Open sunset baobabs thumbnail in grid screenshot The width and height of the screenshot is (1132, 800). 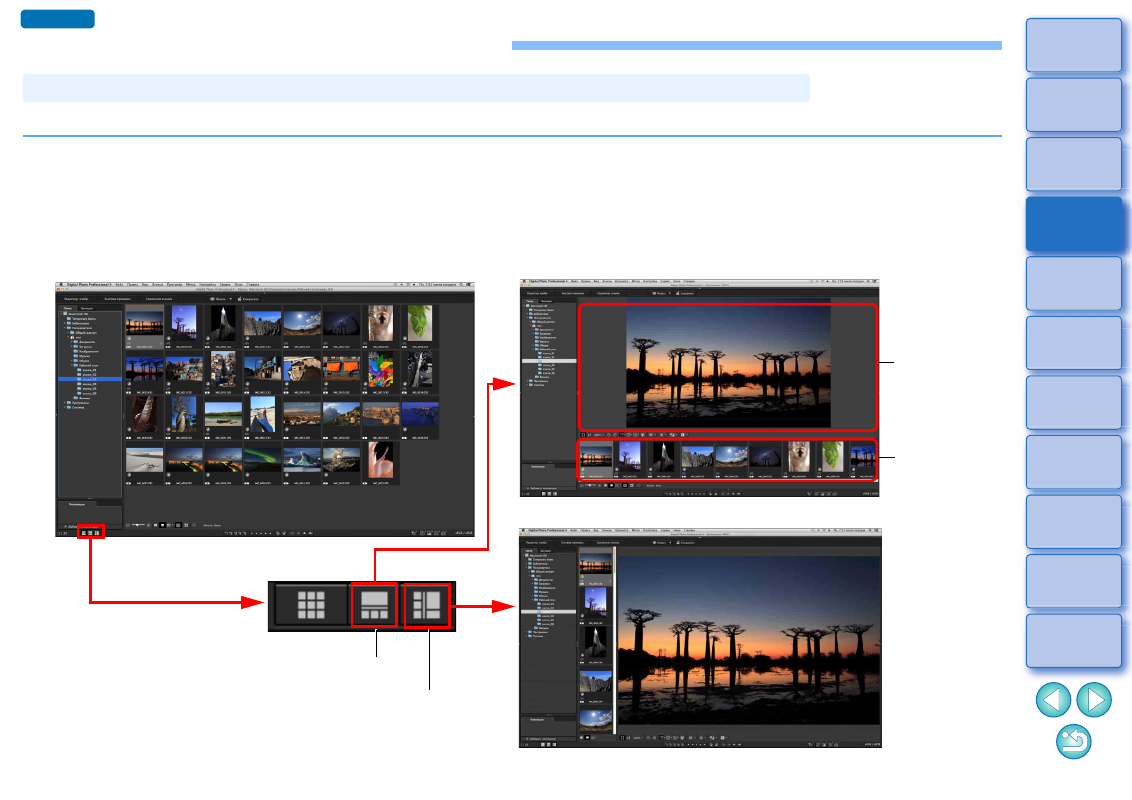point(144,323)
